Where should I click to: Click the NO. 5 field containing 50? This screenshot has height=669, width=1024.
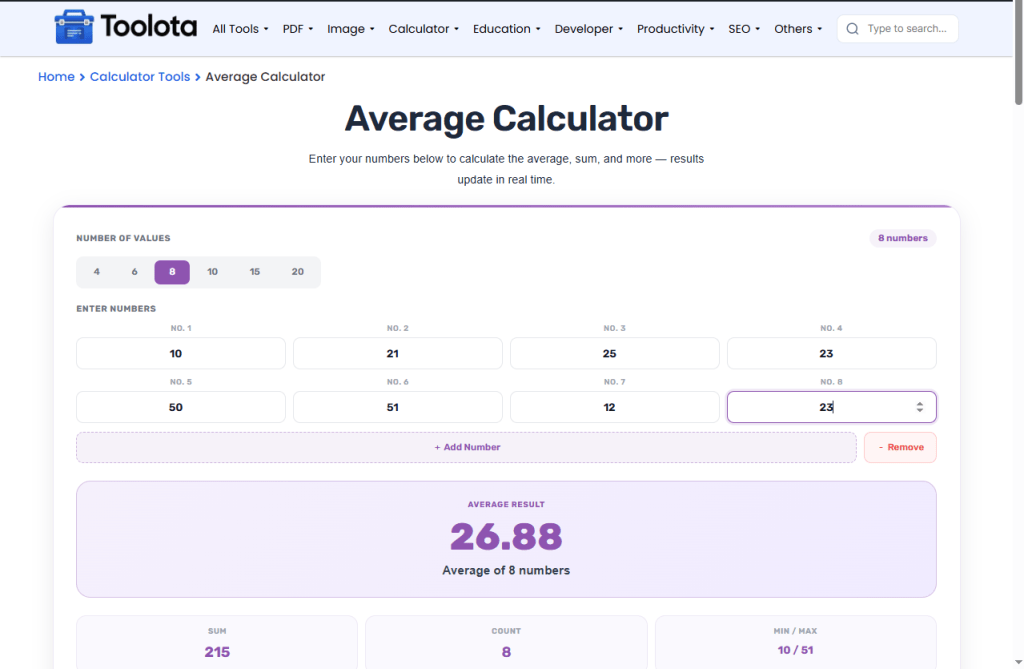181,407
